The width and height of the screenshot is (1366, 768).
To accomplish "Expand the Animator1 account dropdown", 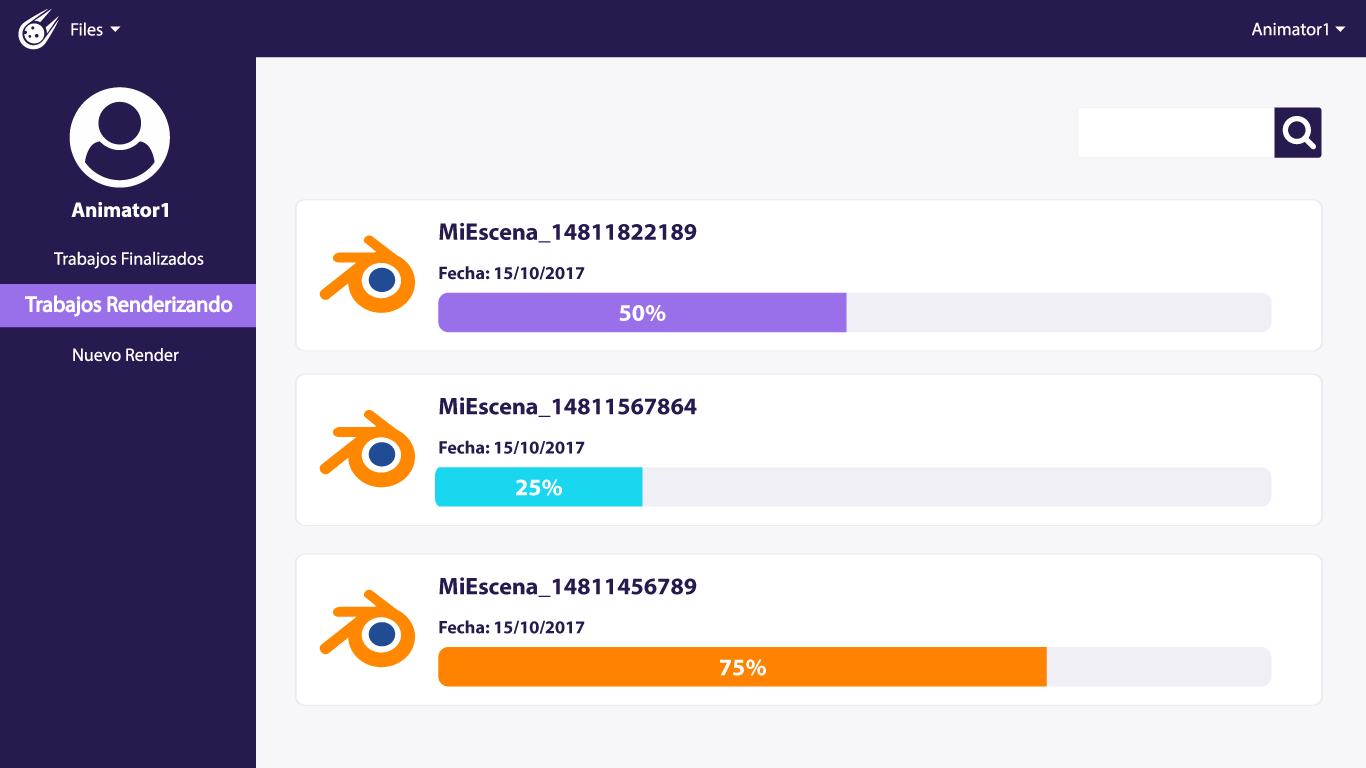I will 1297,30.
